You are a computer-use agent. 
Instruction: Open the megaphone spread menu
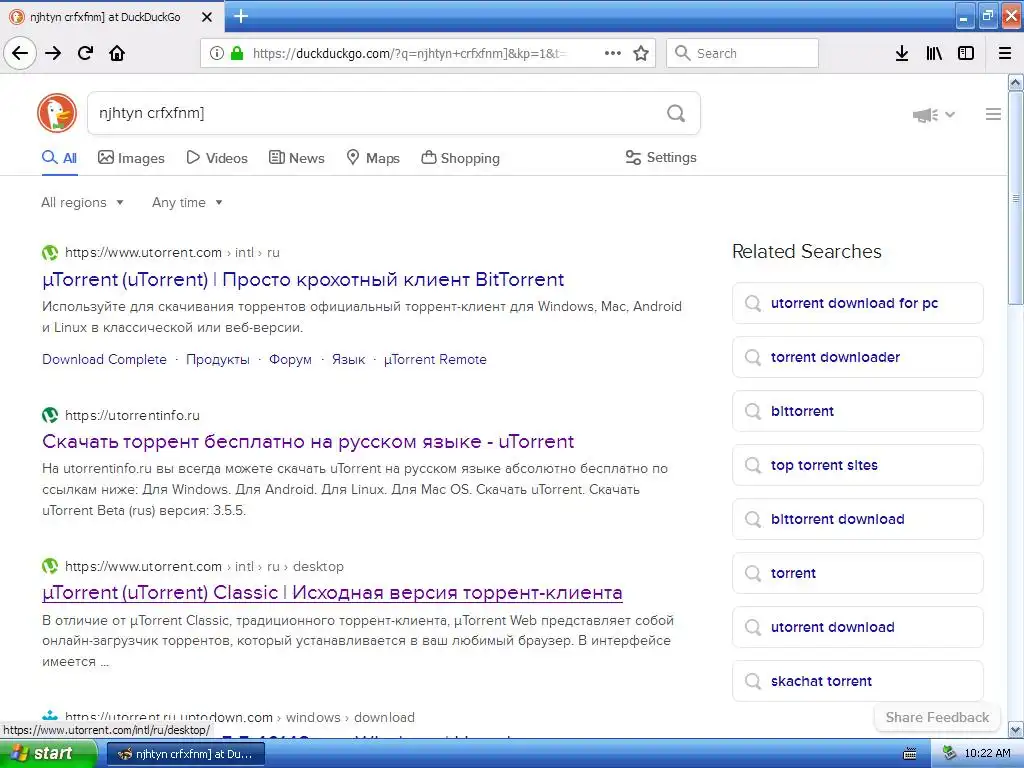tap(934, 115)
